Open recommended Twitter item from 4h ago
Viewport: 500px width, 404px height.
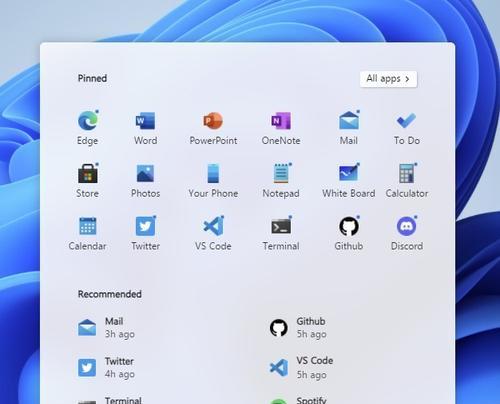click(107, 368)
